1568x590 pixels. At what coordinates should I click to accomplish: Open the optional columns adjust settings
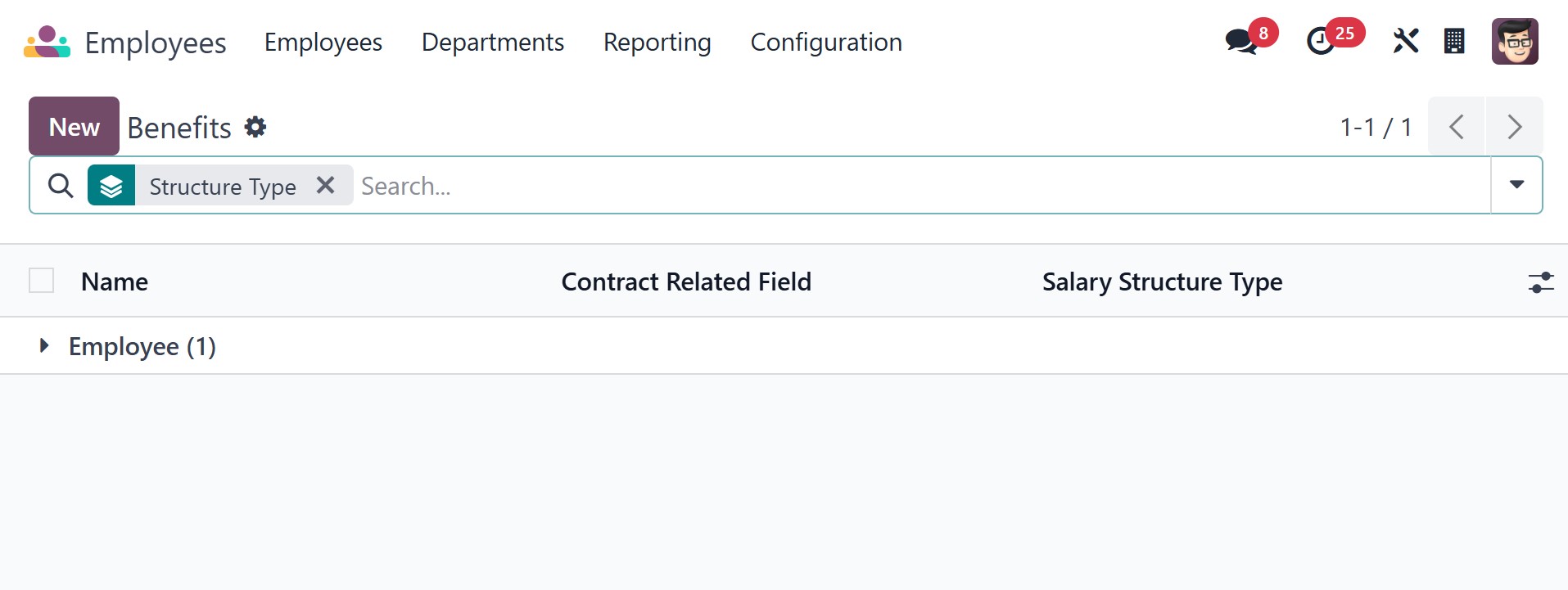[1540, 282]
